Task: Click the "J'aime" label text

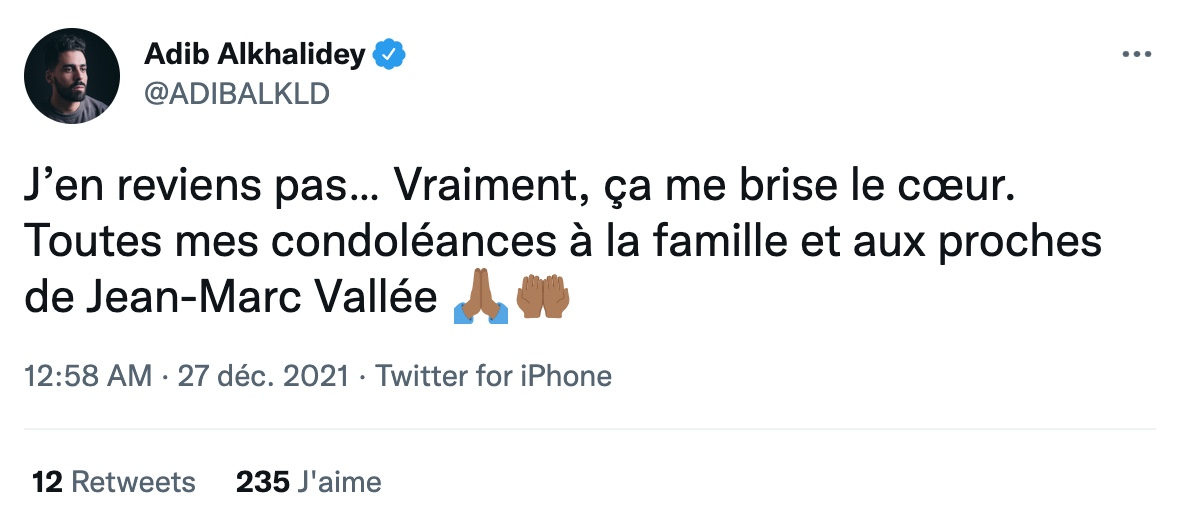Action: coord(339,482)
